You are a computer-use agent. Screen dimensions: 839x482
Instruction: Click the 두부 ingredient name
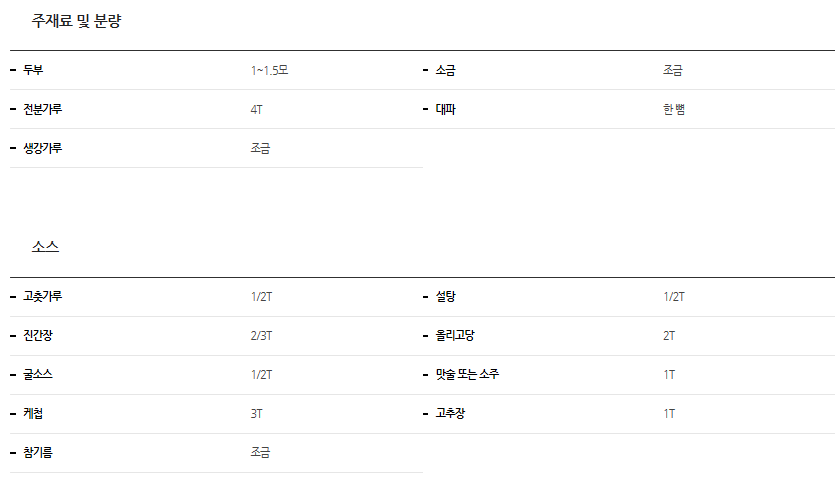33,70
